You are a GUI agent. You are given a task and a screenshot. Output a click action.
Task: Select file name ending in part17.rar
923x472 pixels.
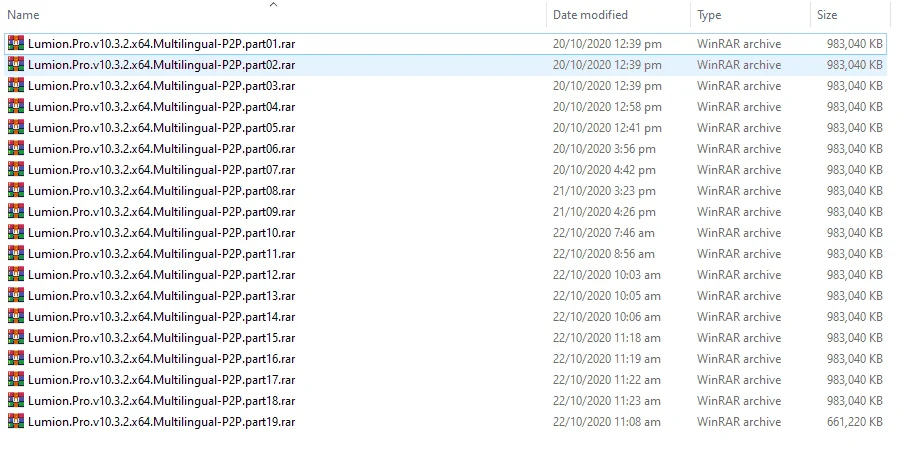[161, 380]
